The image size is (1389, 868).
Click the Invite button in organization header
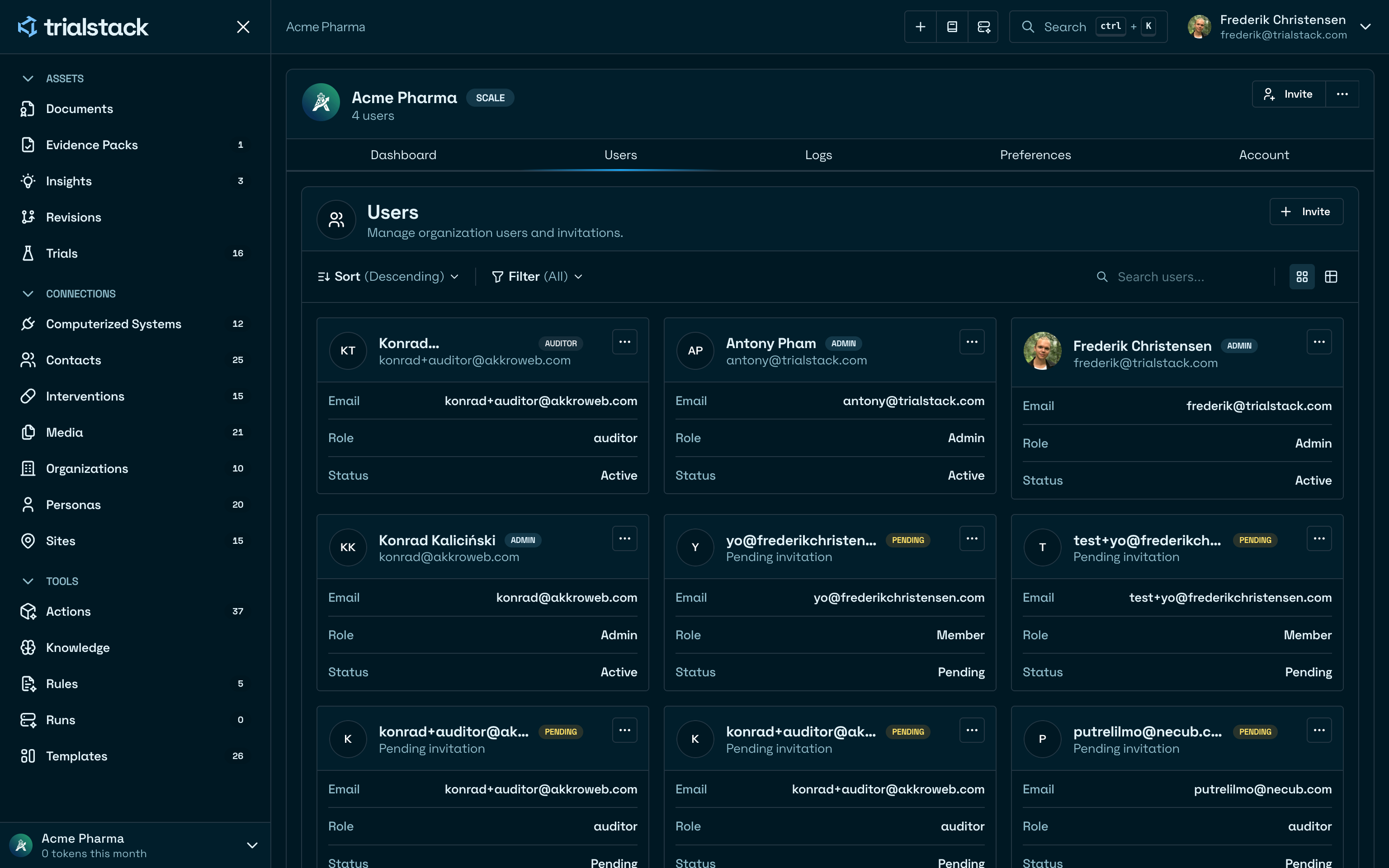pos(1289,94)
